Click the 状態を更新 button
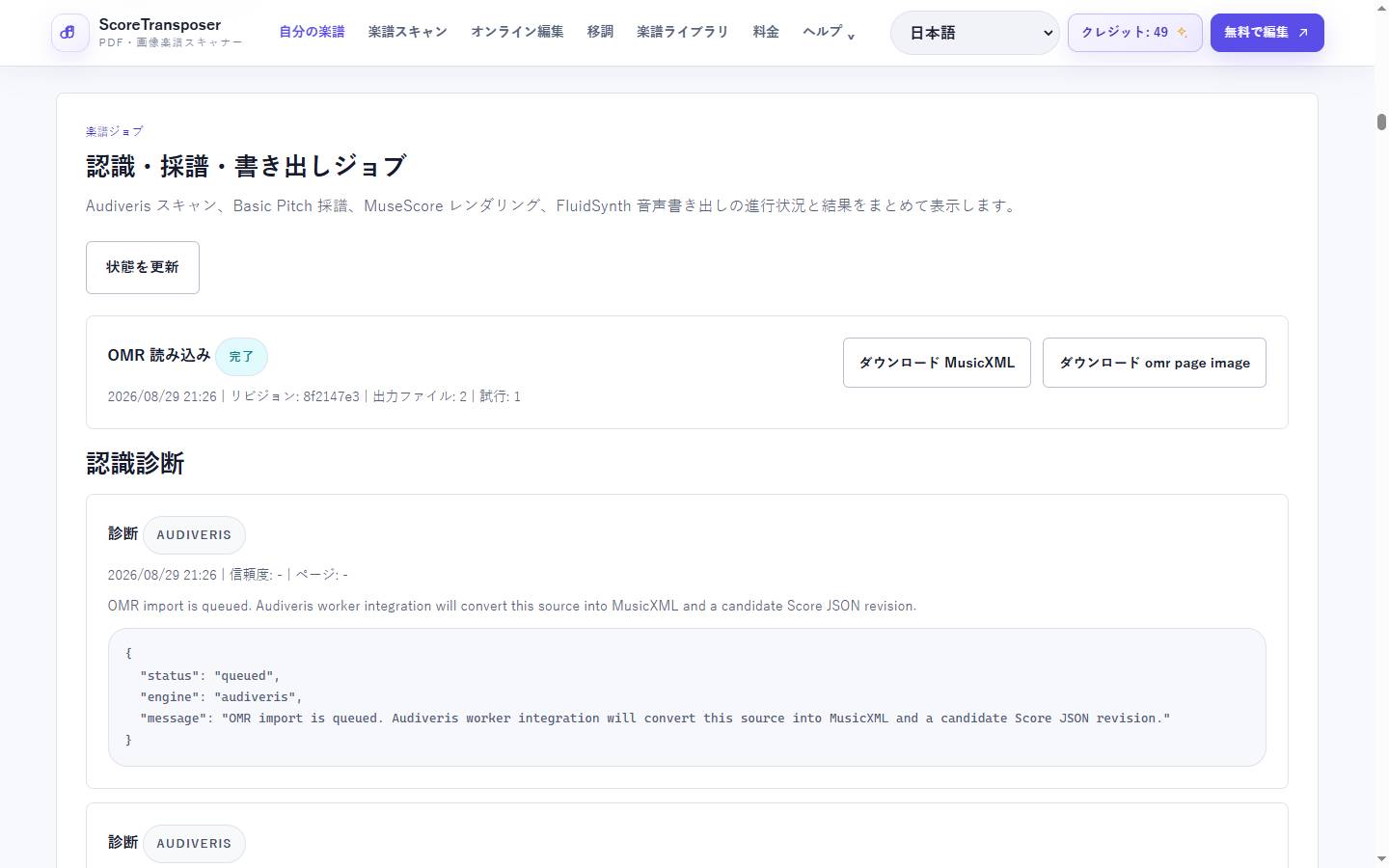The width and height of the screenshot is (1389, 868). [143, 267]
